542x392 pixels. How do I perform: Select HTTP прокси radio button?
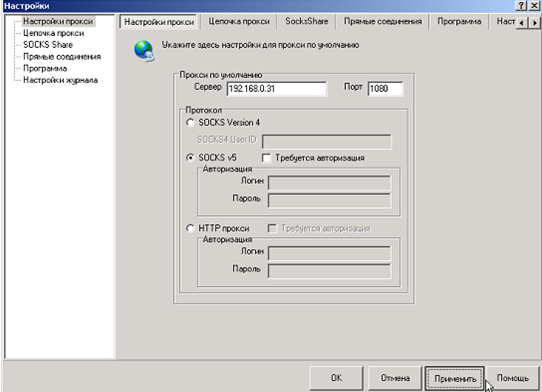point(190,228)
